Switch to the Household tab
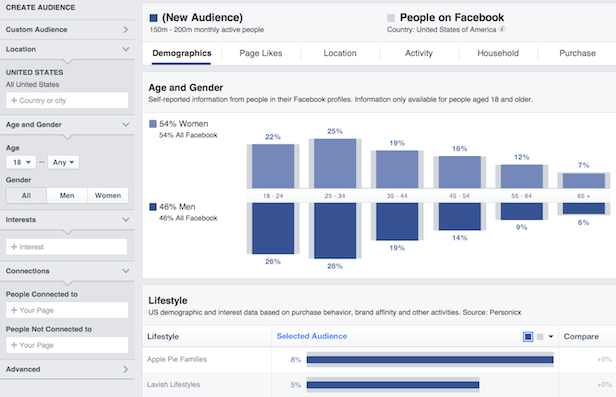Viewport: 616px width, 397px height. (x=498, y=53)
